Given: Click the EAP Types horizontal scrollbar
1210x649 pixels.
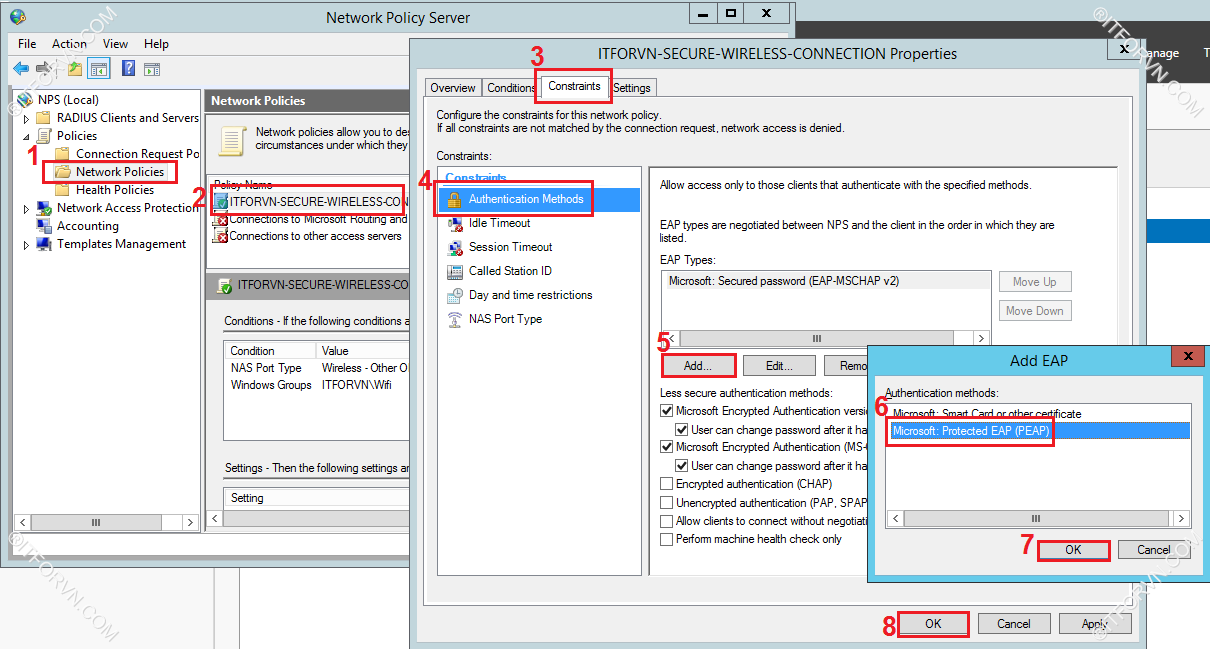Looking at the screenshot, I should point(816,339).
